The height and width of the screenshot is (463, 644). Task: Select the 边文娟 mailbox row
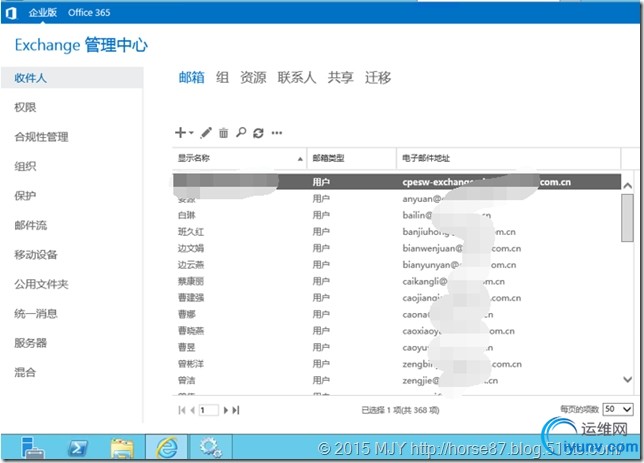coord(397,248)
